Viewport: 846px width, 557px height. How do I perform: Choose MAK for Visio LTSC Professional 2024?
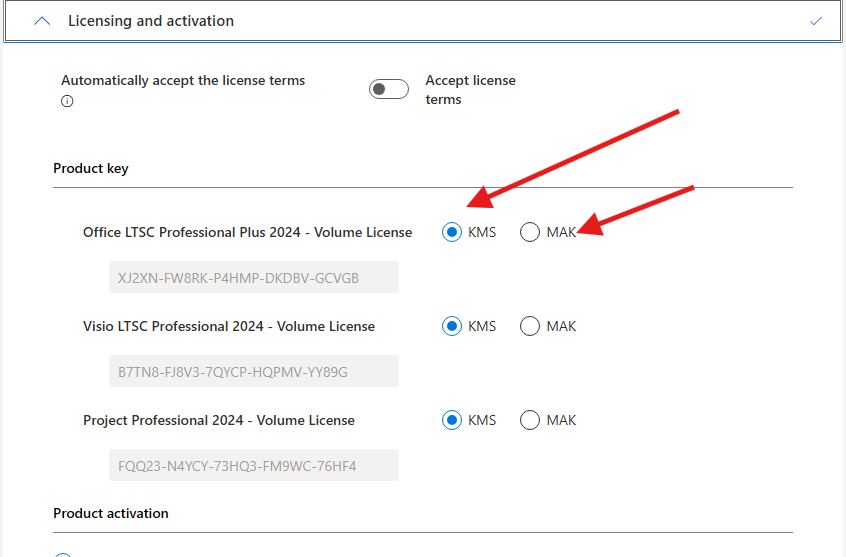click(530, 326)
